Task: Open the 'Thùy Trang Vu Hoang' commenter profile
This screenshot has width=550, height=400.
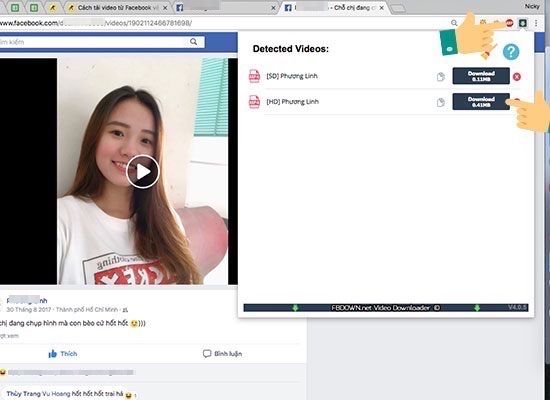Action: [x=39, y=394]
